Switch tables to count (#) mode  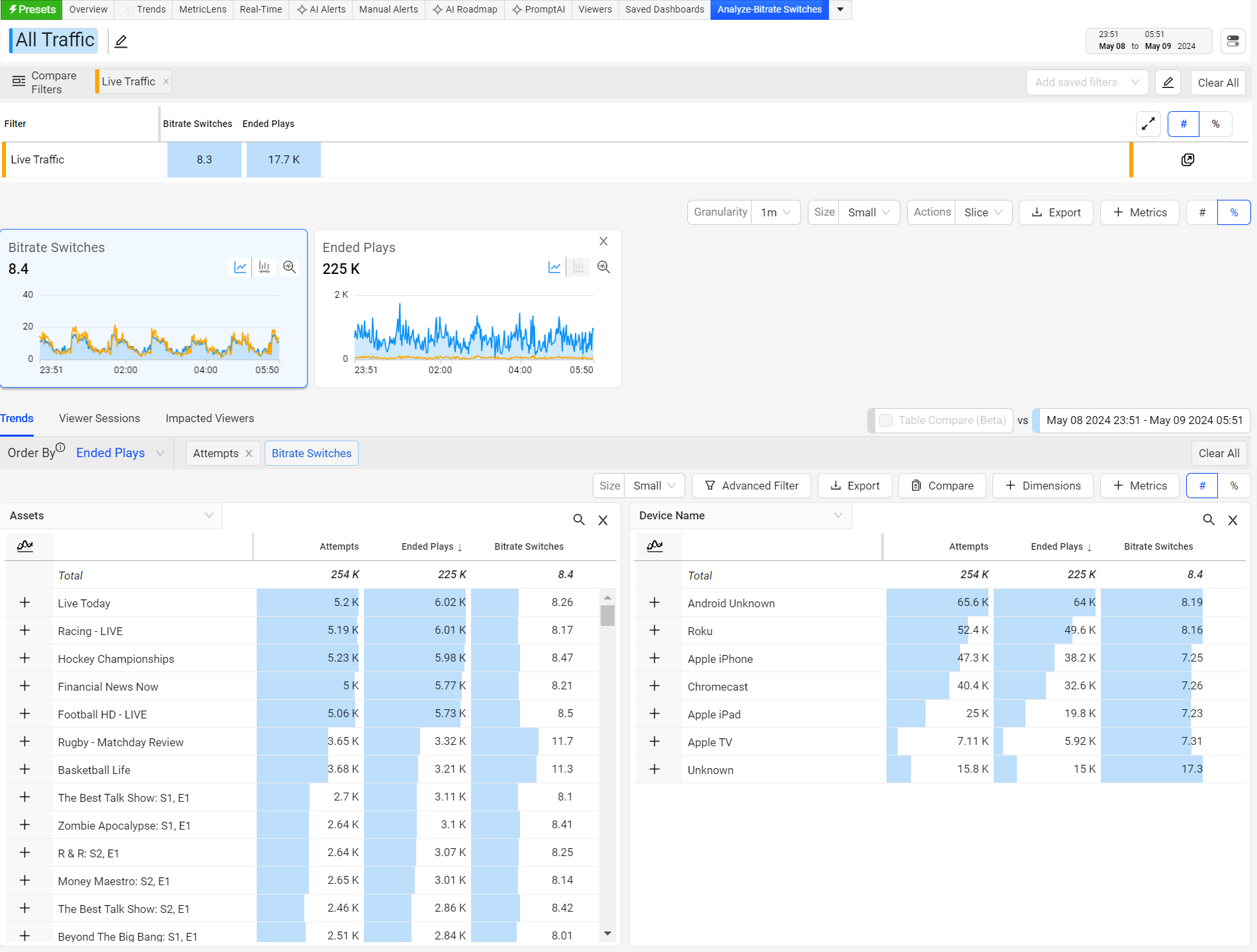tap(1202, 486)
